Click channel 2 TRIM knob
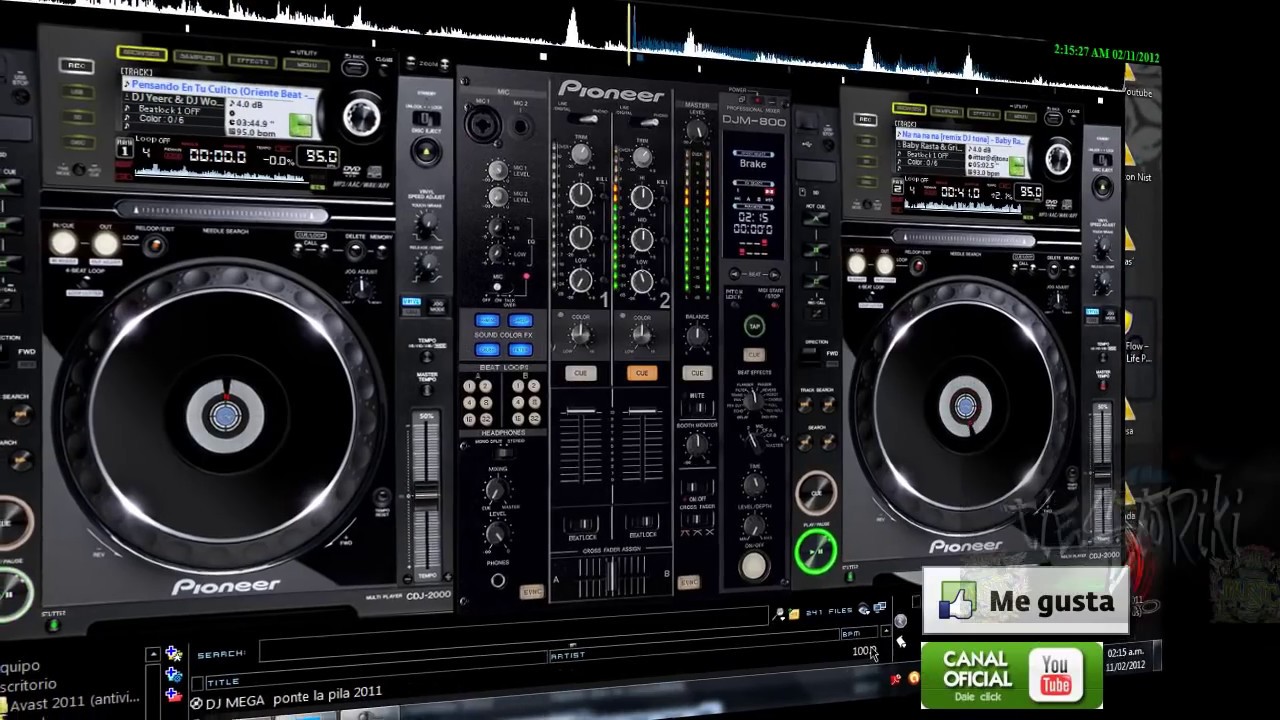Viewport: 1280px width, 720px height. pos(642,155)
